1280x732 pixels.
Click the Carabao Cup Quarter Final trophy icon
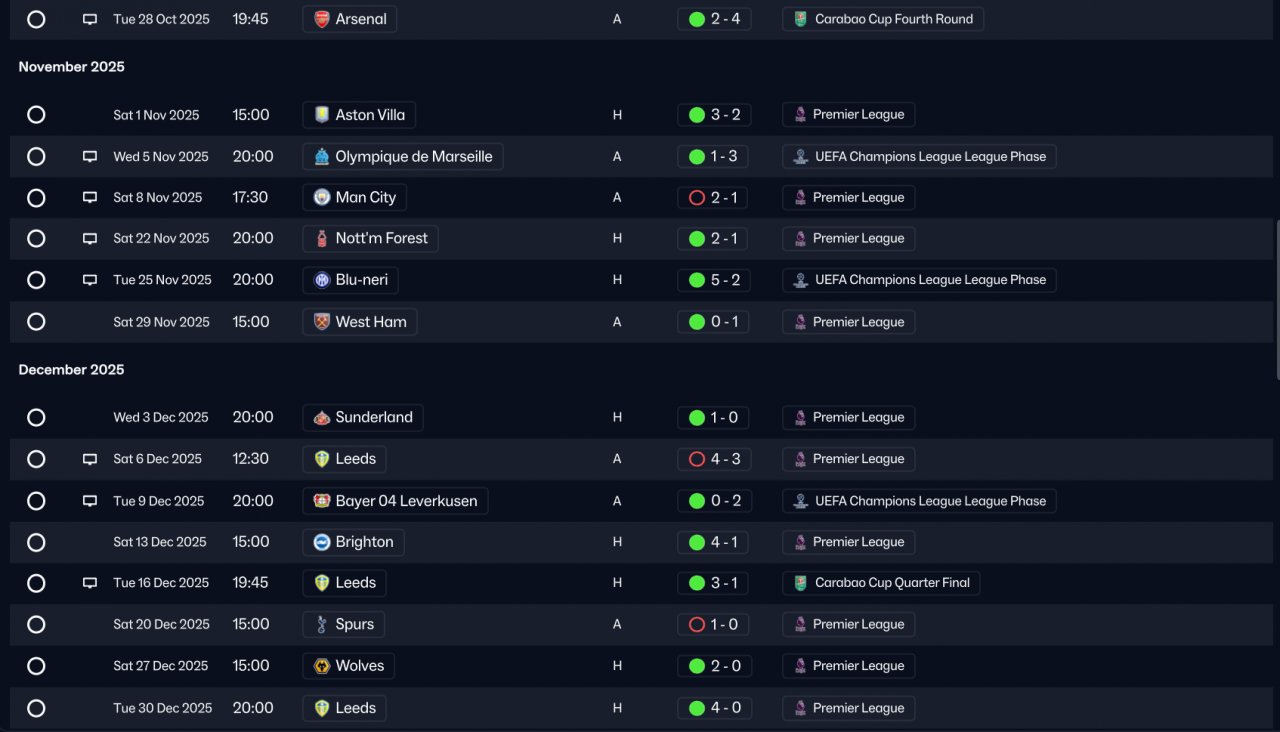pos(800,583)
